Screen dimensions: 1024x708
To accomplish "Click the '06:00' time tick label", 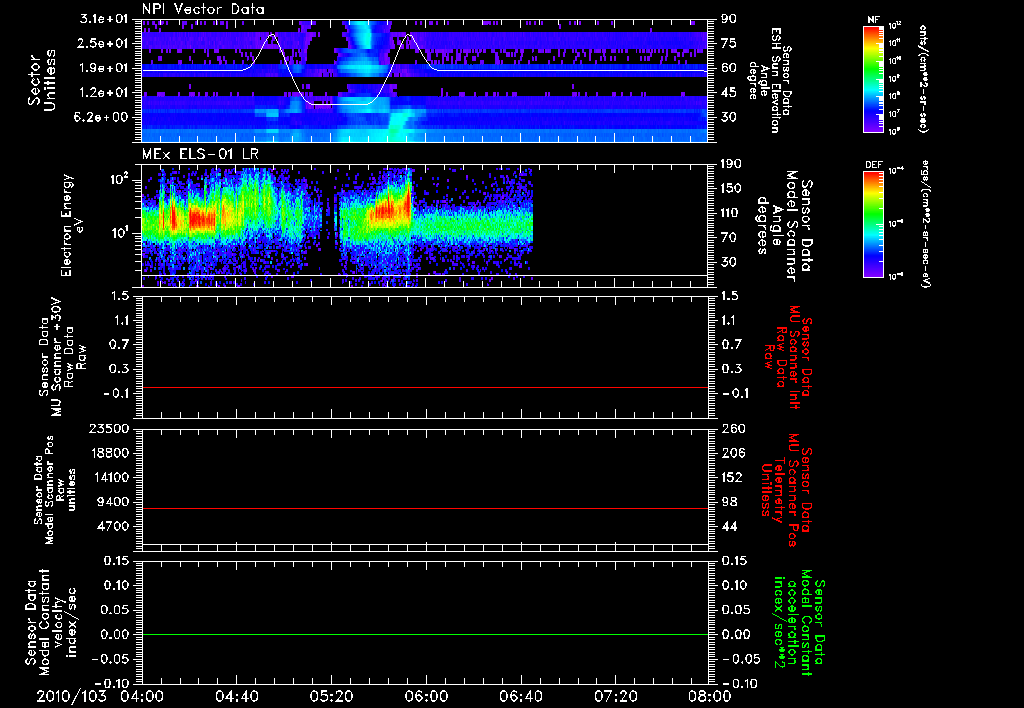I will [x=426, y=696].
